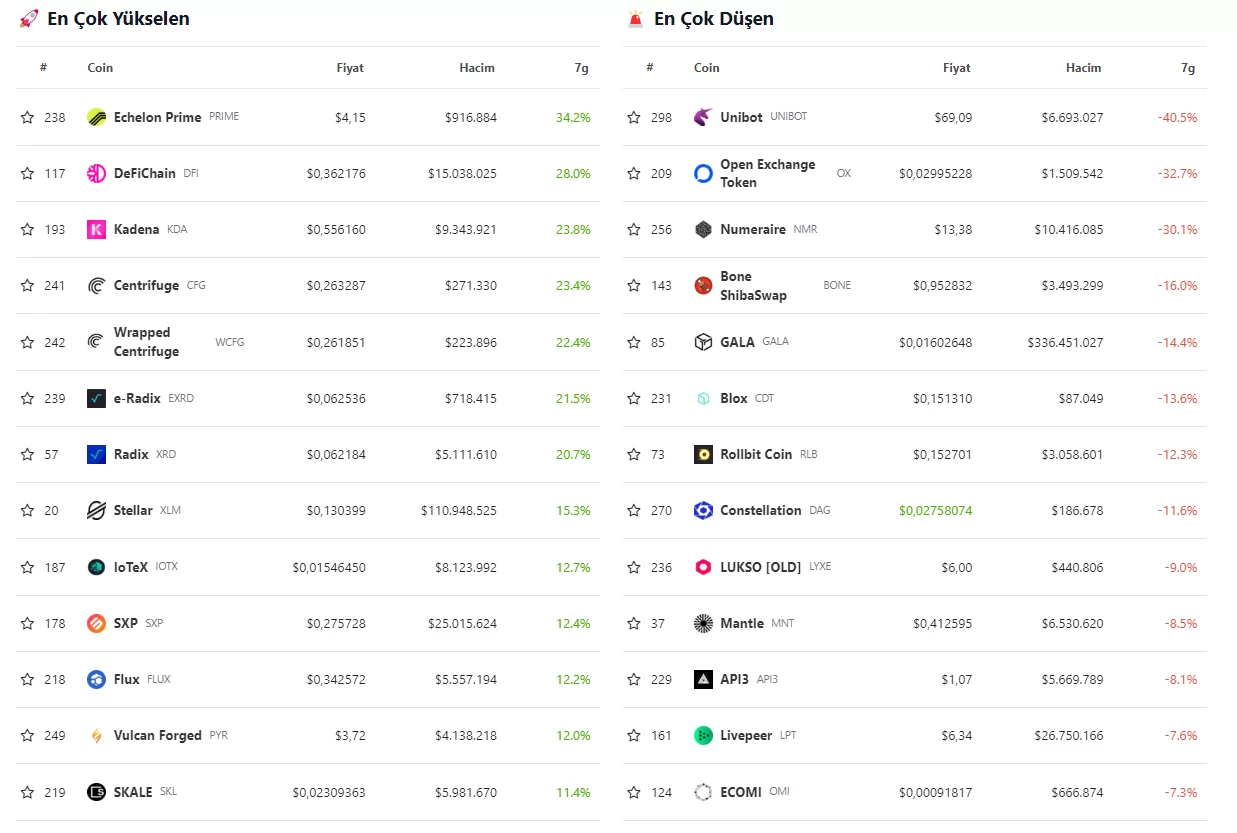The height and width of the screenshot is (833, 1237).
Task: Toggle favorite star for SKALE
Action: [x=27, y=792]
